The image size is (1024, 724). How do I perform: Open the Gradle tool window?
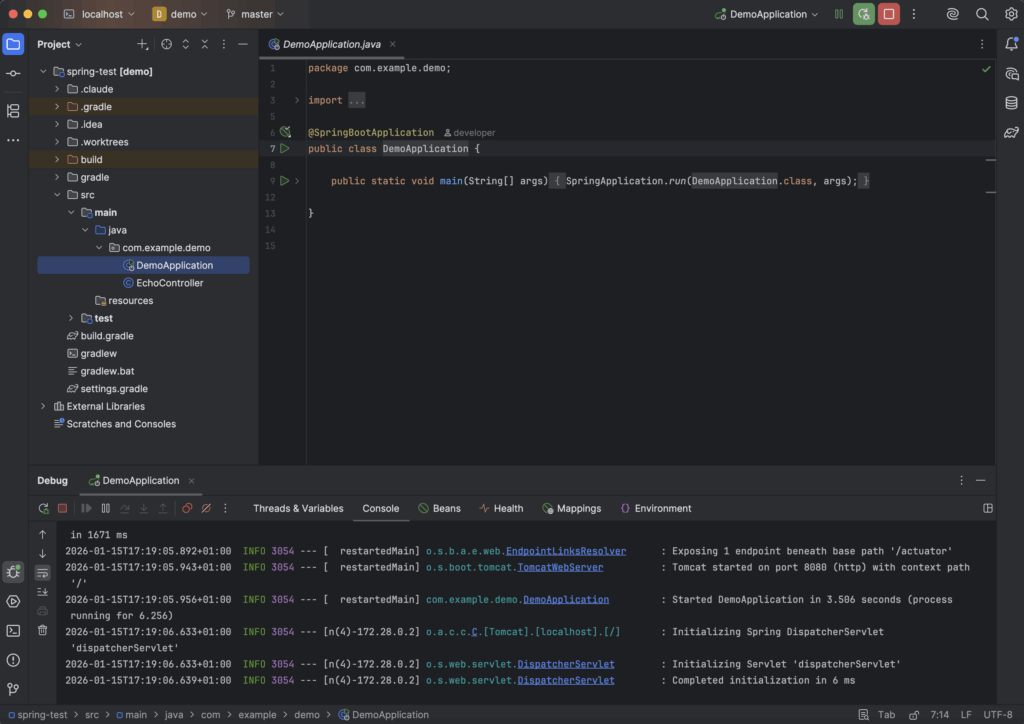click(x=1012, y=131)
